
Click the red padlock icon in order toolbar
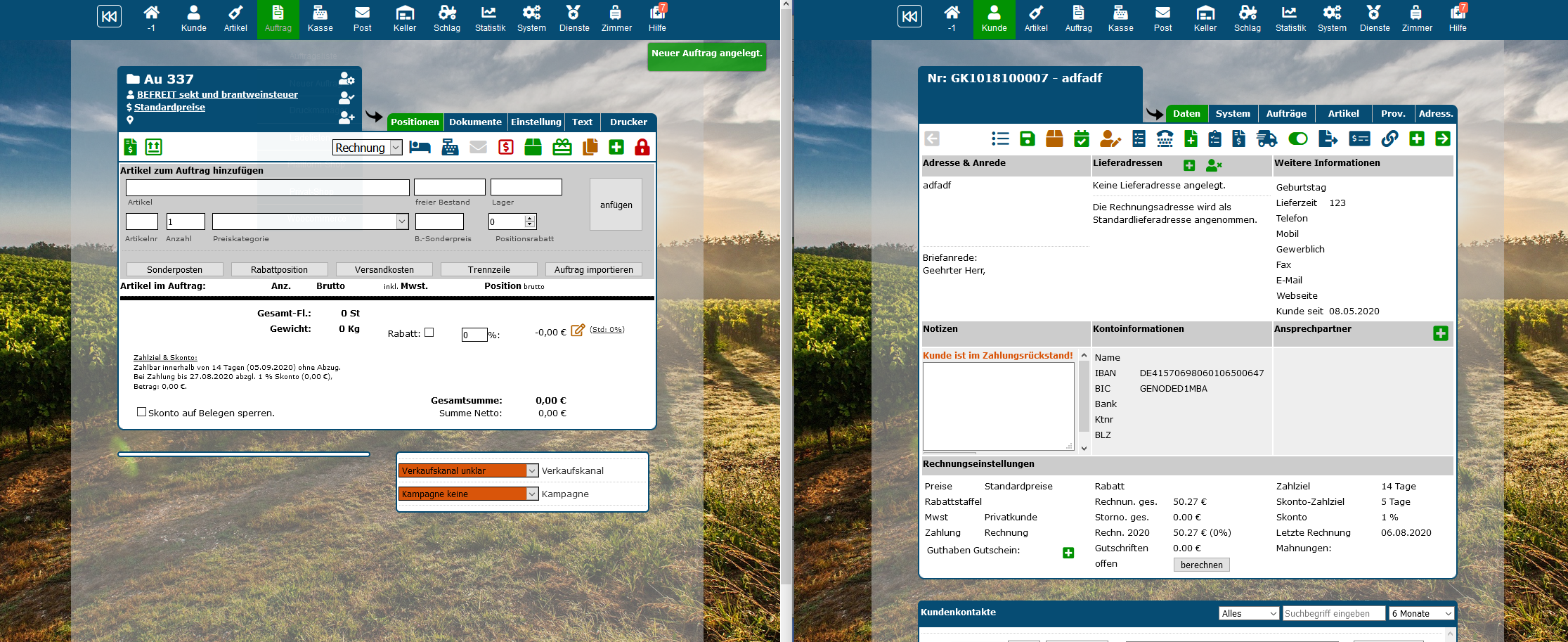tap(642, 147)
